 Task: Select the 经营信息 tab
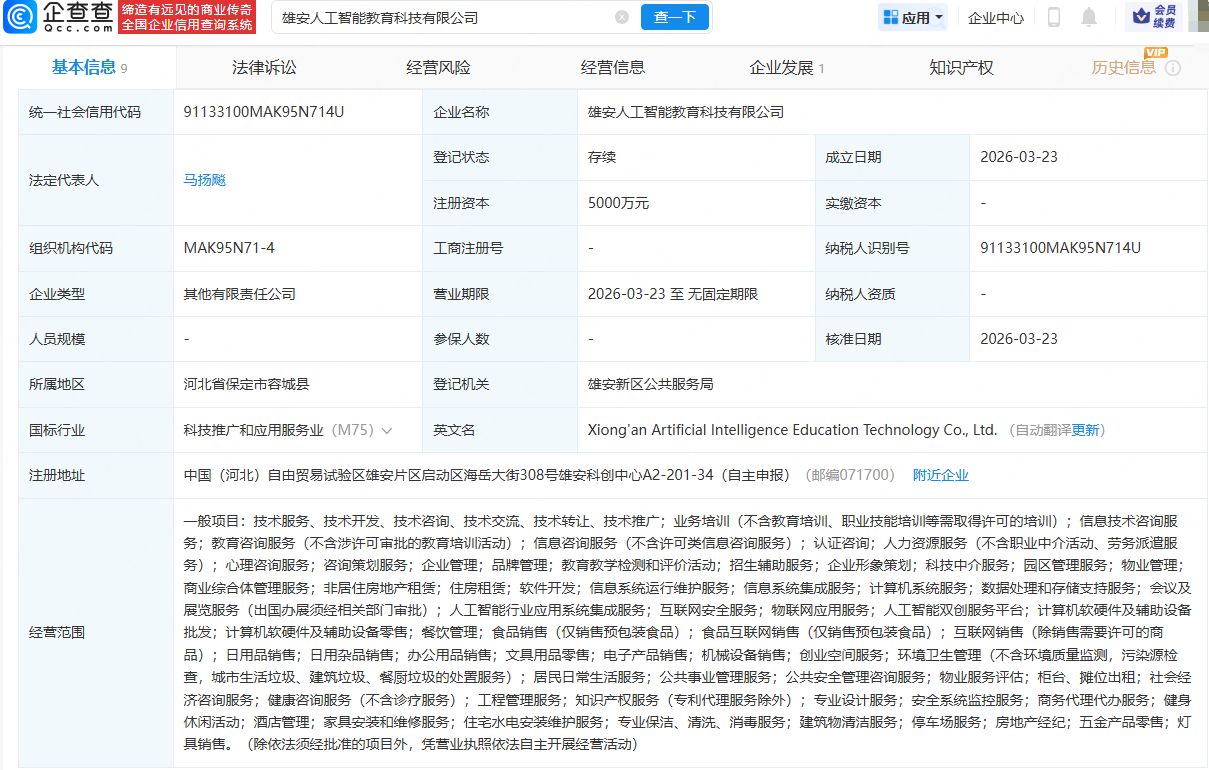[x=613, y=68]
